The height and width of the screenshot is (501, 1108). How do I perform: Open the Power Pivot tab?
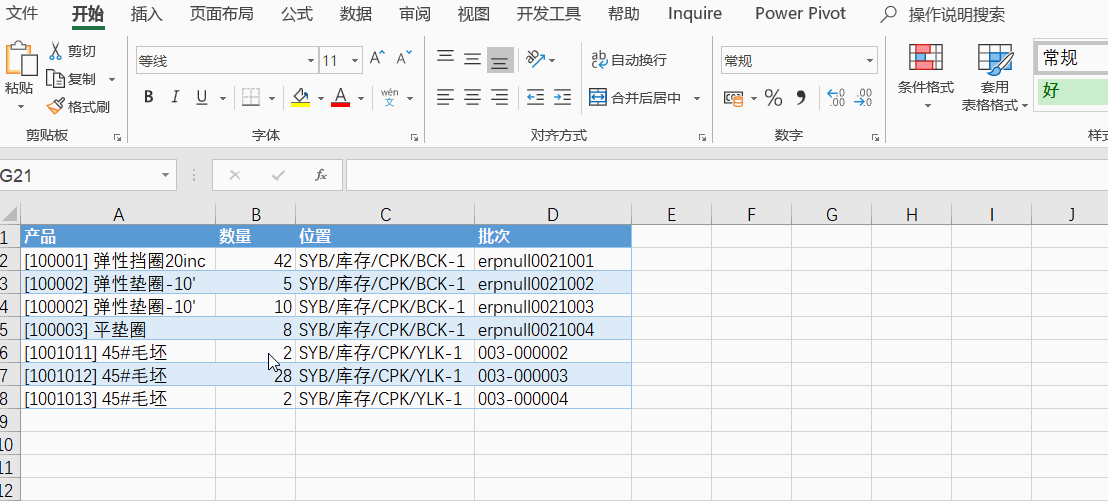click(x=800, y=13)
